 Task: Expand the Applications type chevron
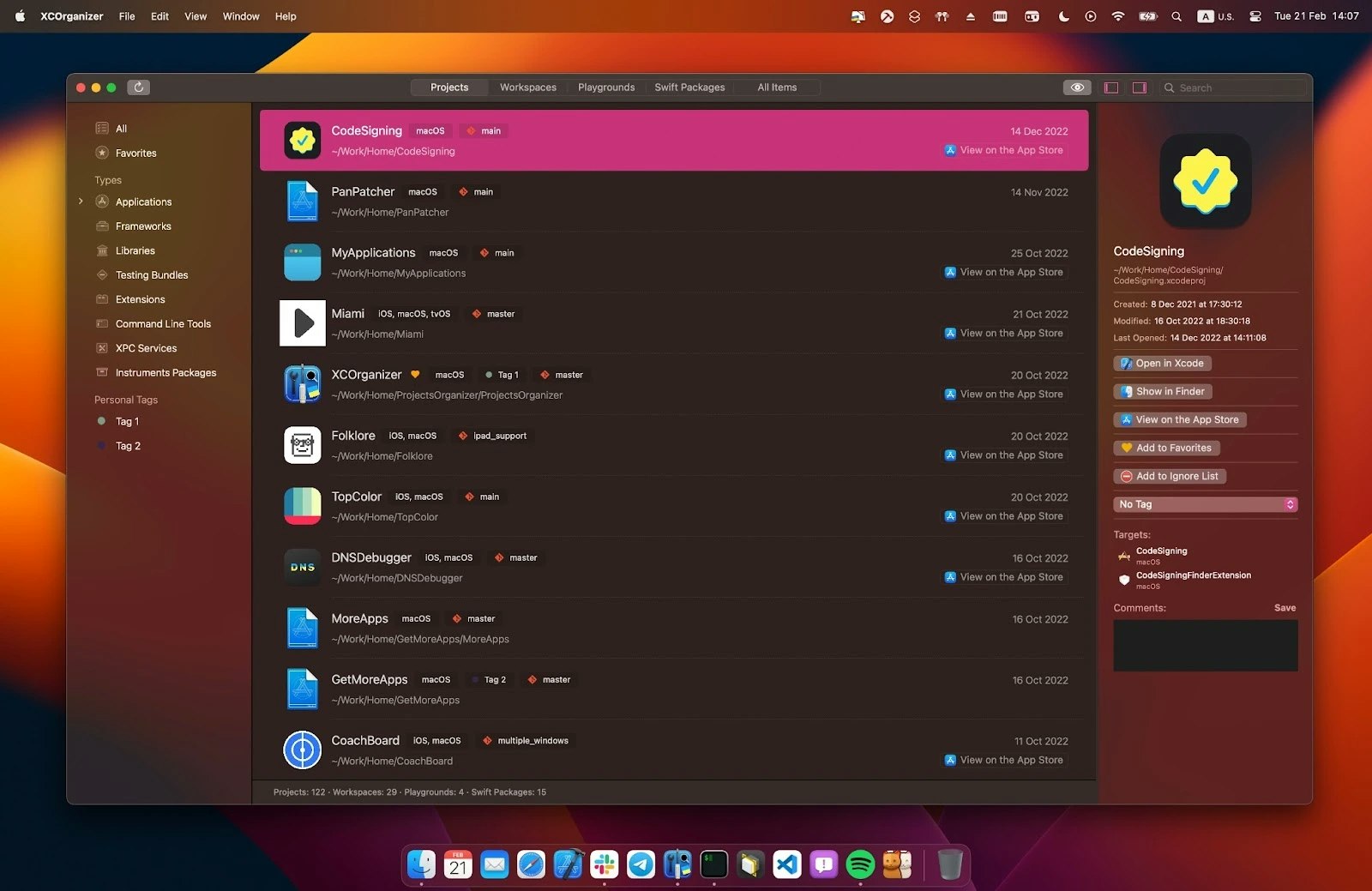tap(81, 202)
